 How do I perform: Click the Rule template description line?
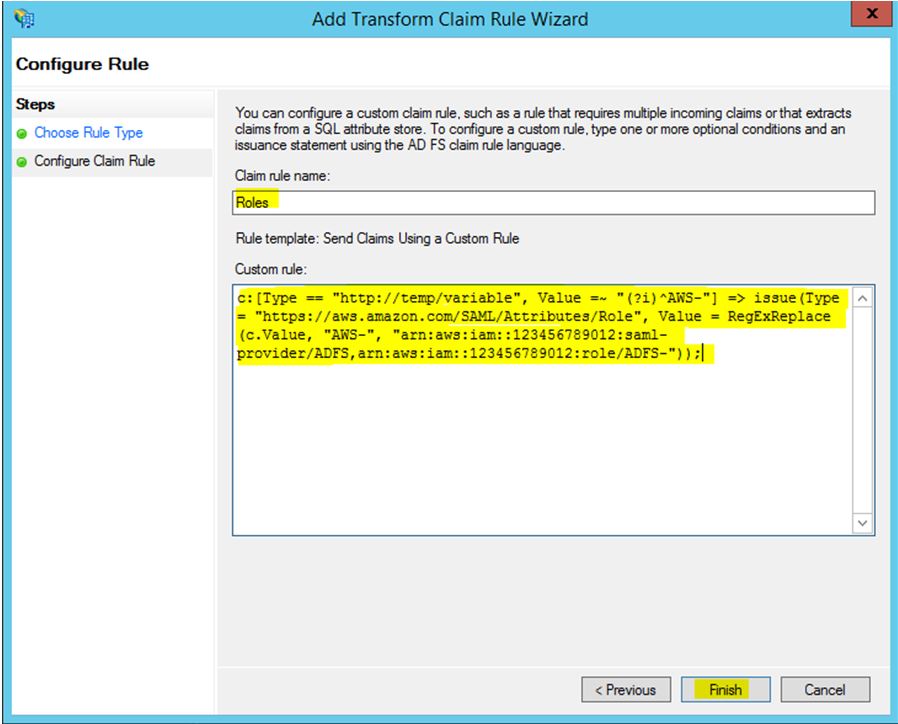pos(377,238)
